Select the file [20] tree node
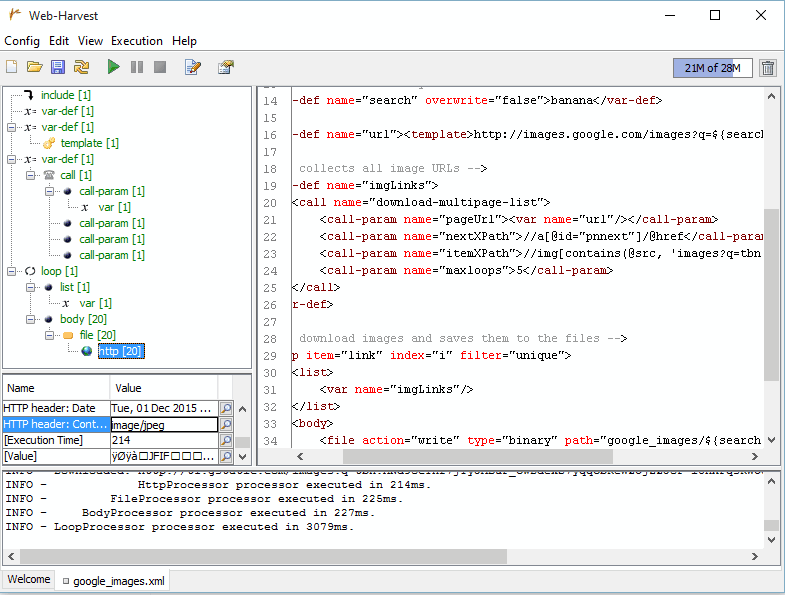The image size is (785, 595). tap(98, 335)
